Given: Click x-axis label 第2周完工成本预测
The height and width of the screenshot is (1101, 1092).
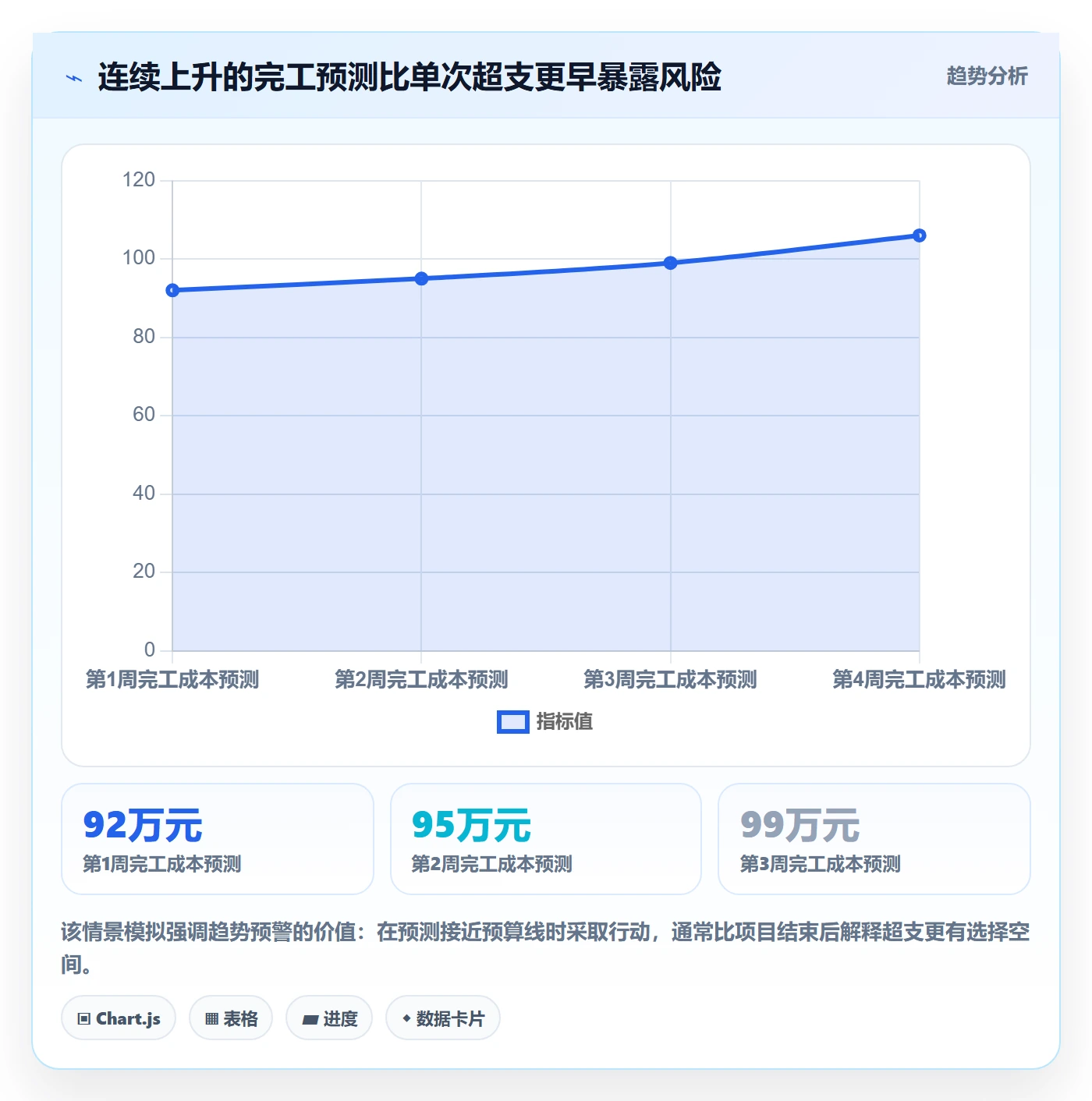Looking at the screenshot, I should (x=421, y=679).
